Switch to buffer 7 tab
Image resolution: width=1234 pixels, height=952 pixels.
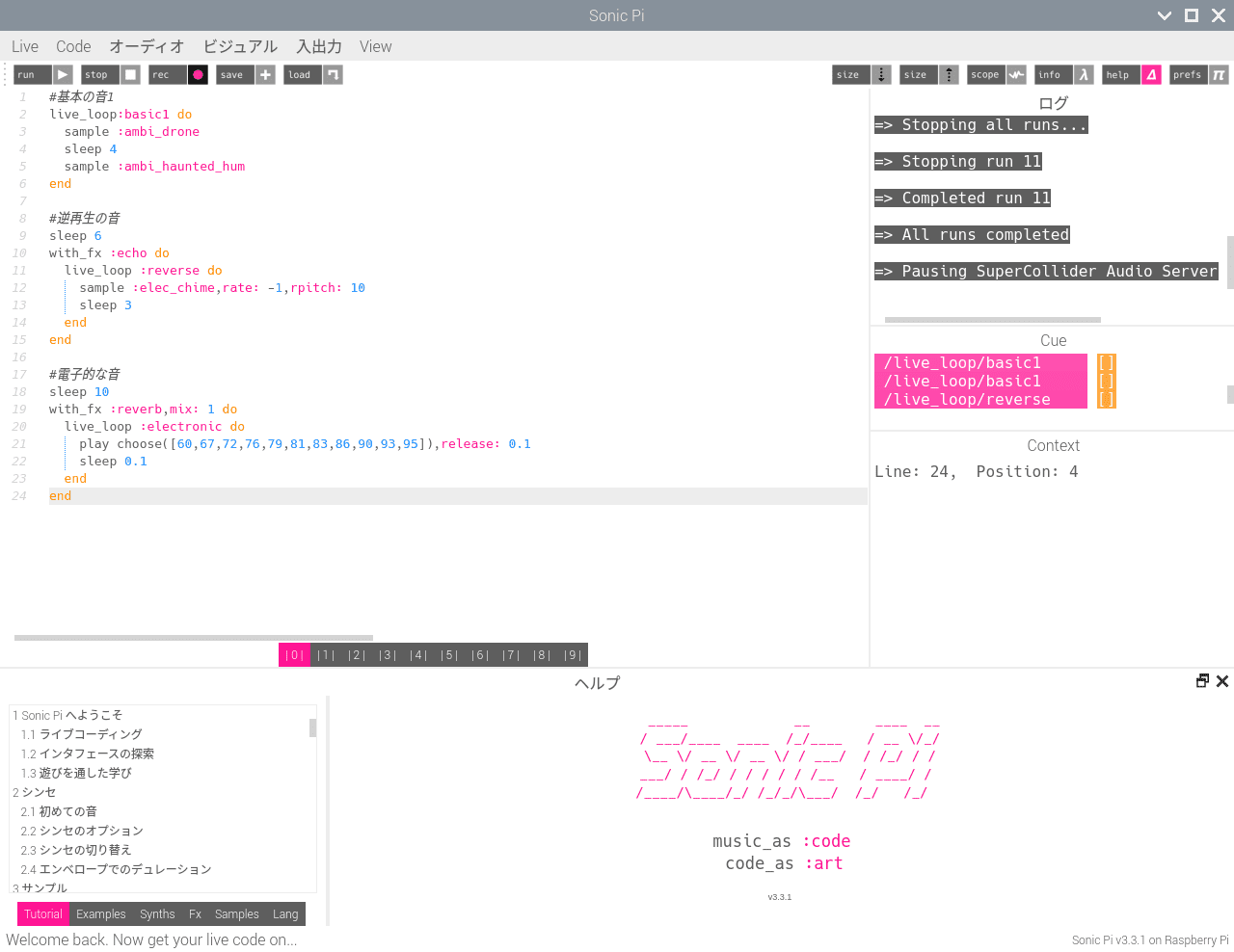(511, 655)
